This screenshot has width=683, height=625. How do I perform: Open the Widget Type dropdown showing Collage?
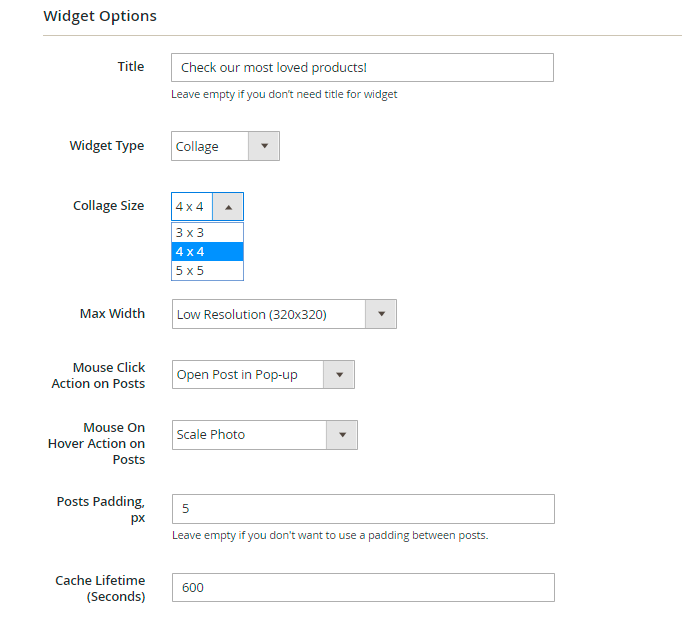click(225, 146)
